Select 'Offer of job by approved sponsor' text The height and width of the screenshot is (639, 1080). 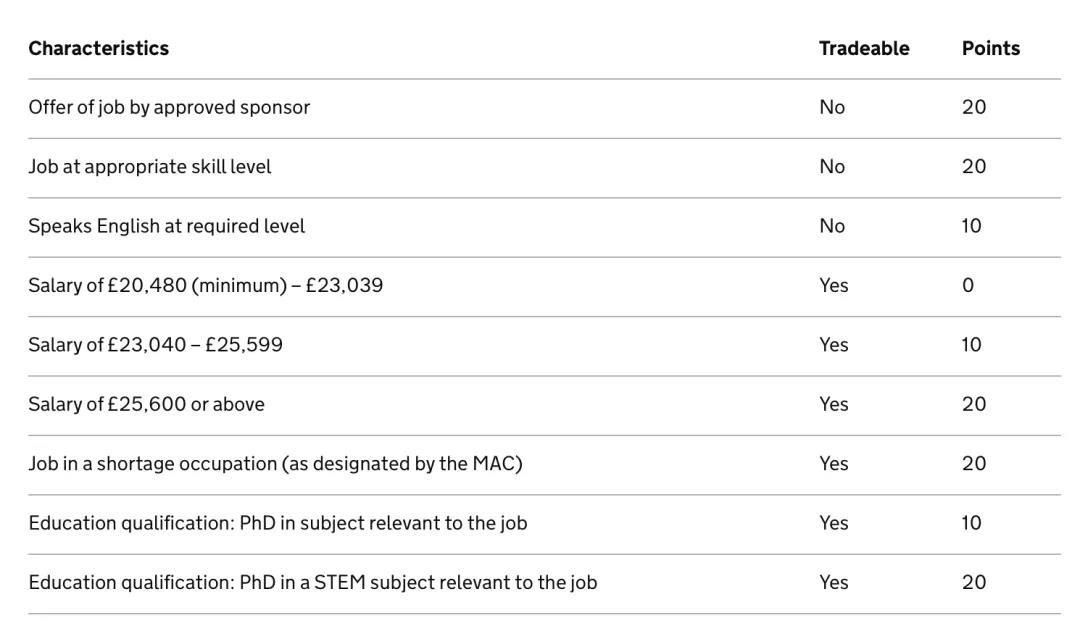click(x=169, y=107)
